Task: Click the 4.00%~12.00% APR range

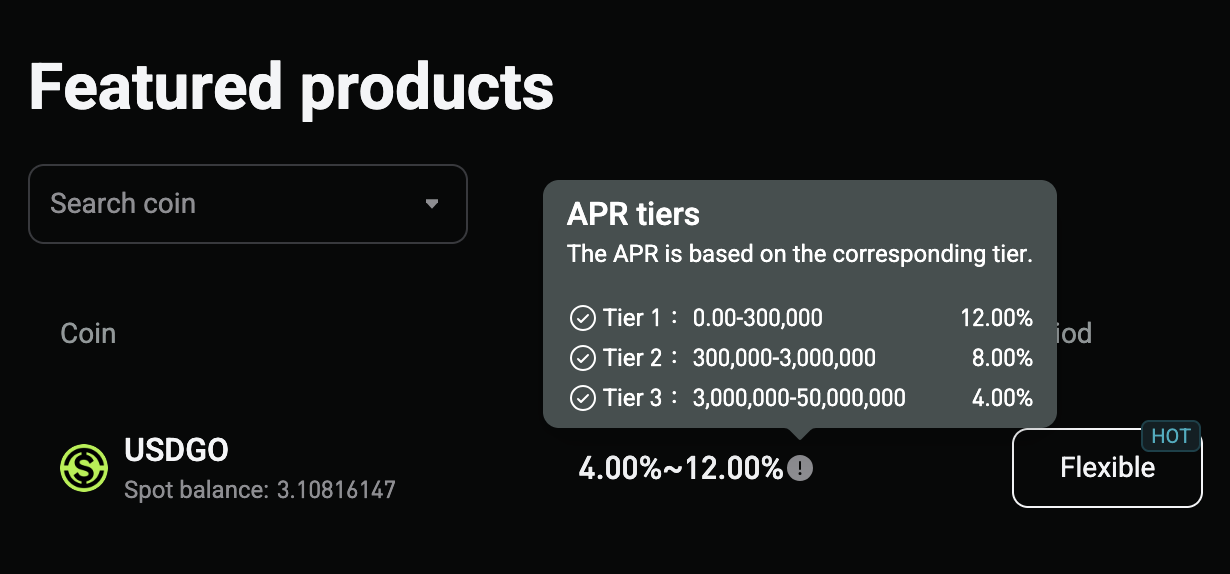Action: click(681, 468)
